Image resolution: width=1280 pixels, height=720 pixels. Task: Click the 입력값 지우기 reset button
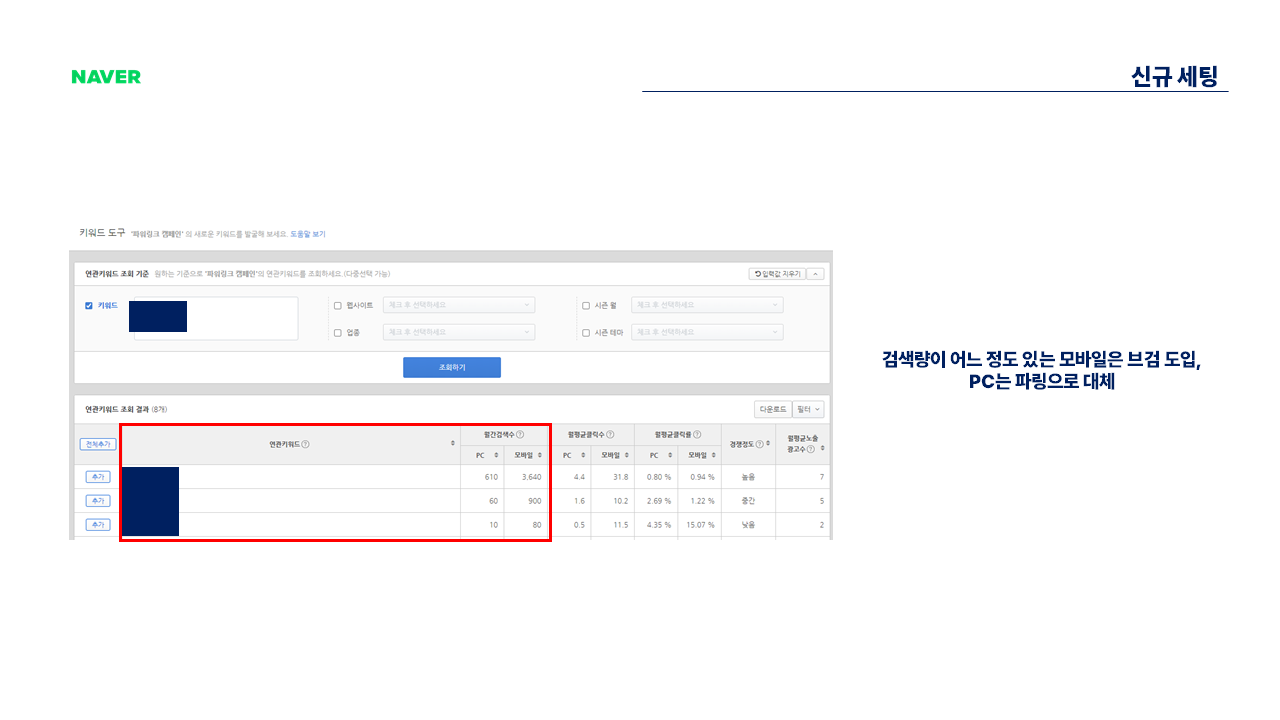[x=776, y=274]
